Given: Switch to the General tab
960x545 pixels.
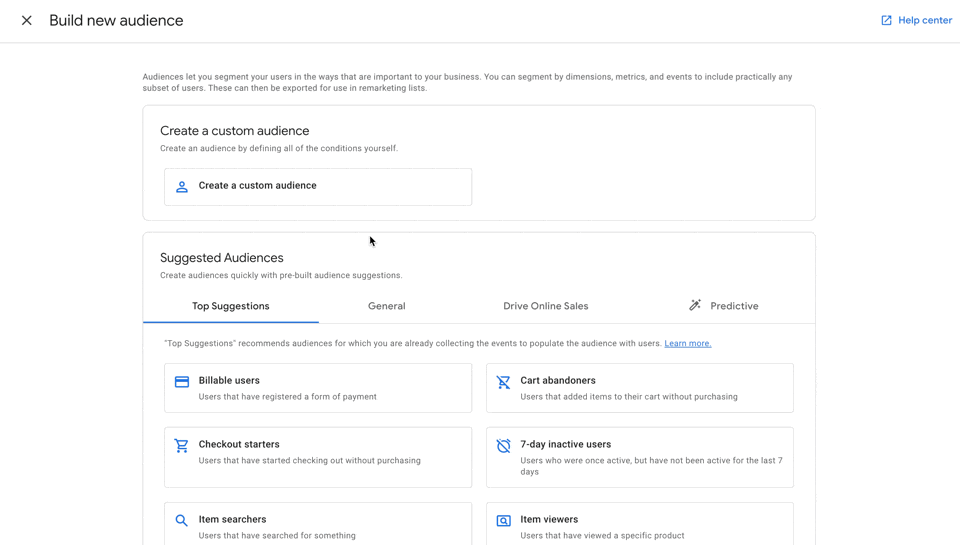Looking at the screenshot, I should (386, 306).
